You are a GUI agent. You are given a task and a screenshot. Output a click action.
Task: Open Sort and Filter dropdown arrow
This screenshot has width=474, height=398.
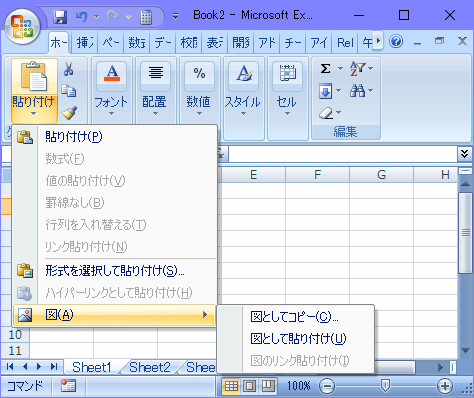371,69
